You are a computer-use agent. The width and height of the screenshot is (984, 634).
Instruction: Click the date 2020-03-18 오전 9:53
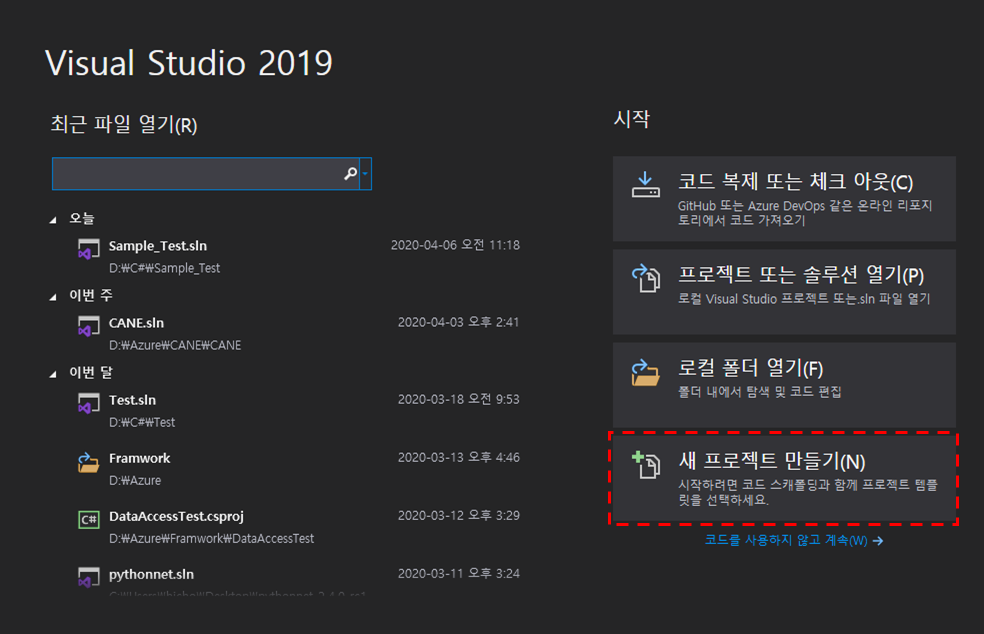[459, 399]
